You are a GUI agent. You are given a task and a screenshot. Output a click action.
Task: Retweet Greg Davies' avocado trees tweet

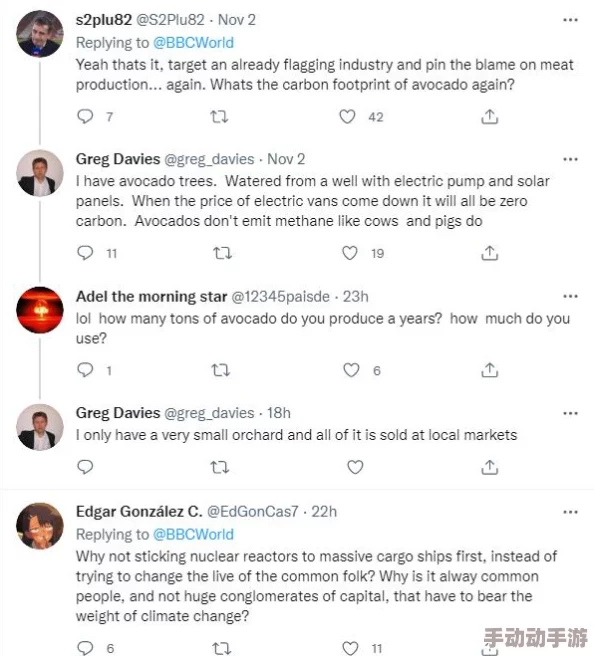click(x=222, y=253)
